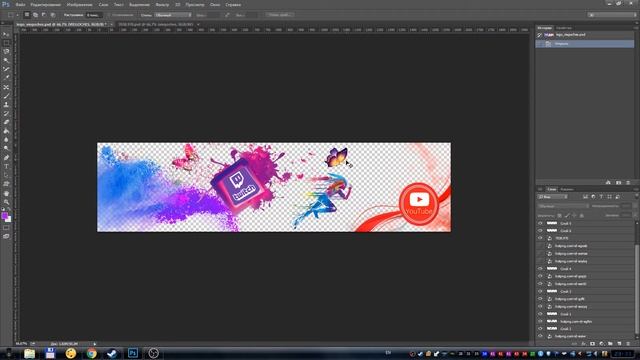
Task: Select the Healing Brush tool
Action: tap(6, 87)
